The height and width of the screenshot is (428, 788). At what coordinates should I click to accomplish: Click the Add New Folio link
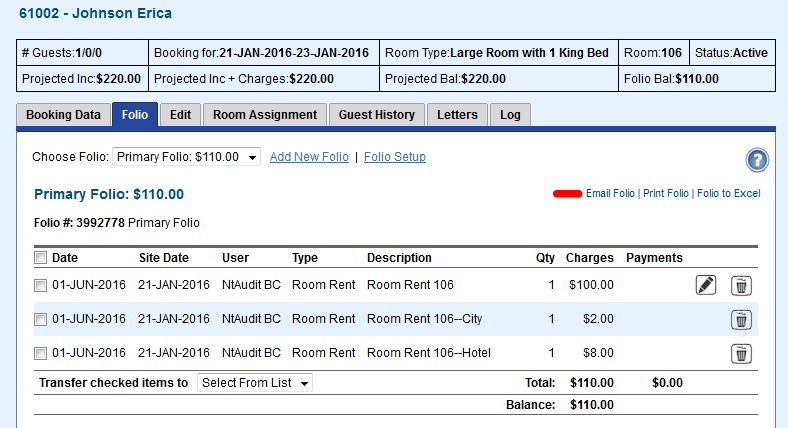pos(309,157)
